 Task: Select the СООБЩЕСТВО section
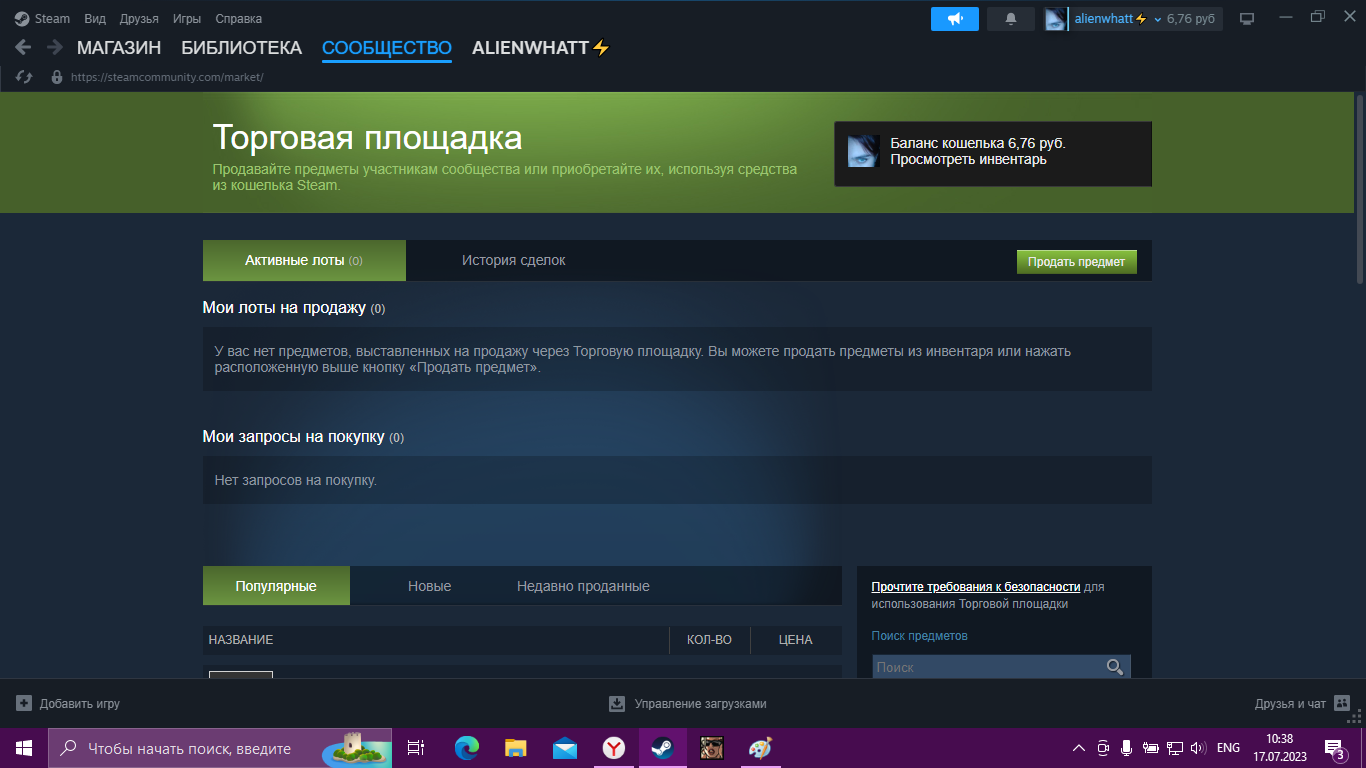(x=387, y=48)
